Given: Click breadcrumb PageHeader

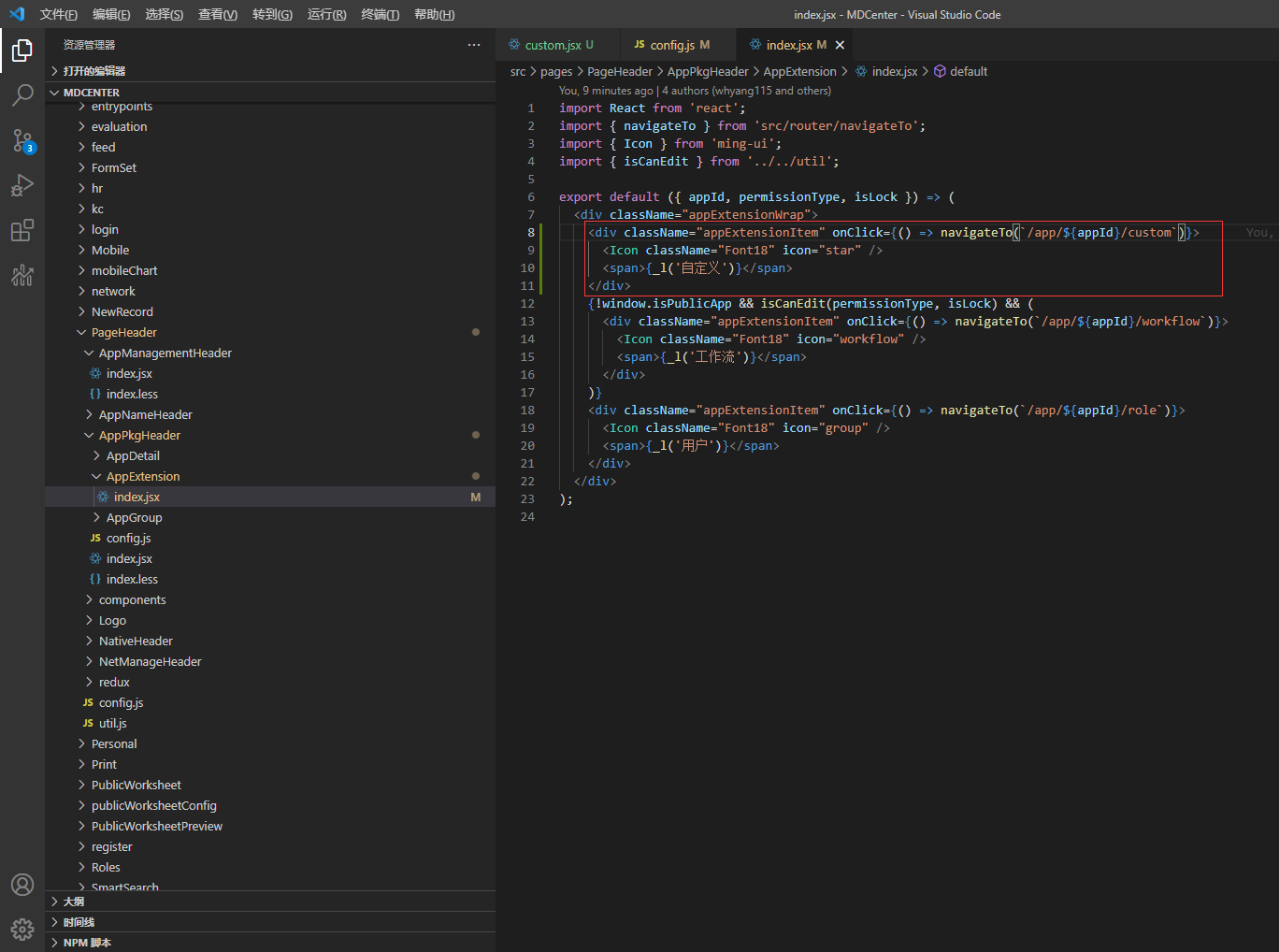Looking at the screenshot, I should pyautogui.click(x=620, y=71).
